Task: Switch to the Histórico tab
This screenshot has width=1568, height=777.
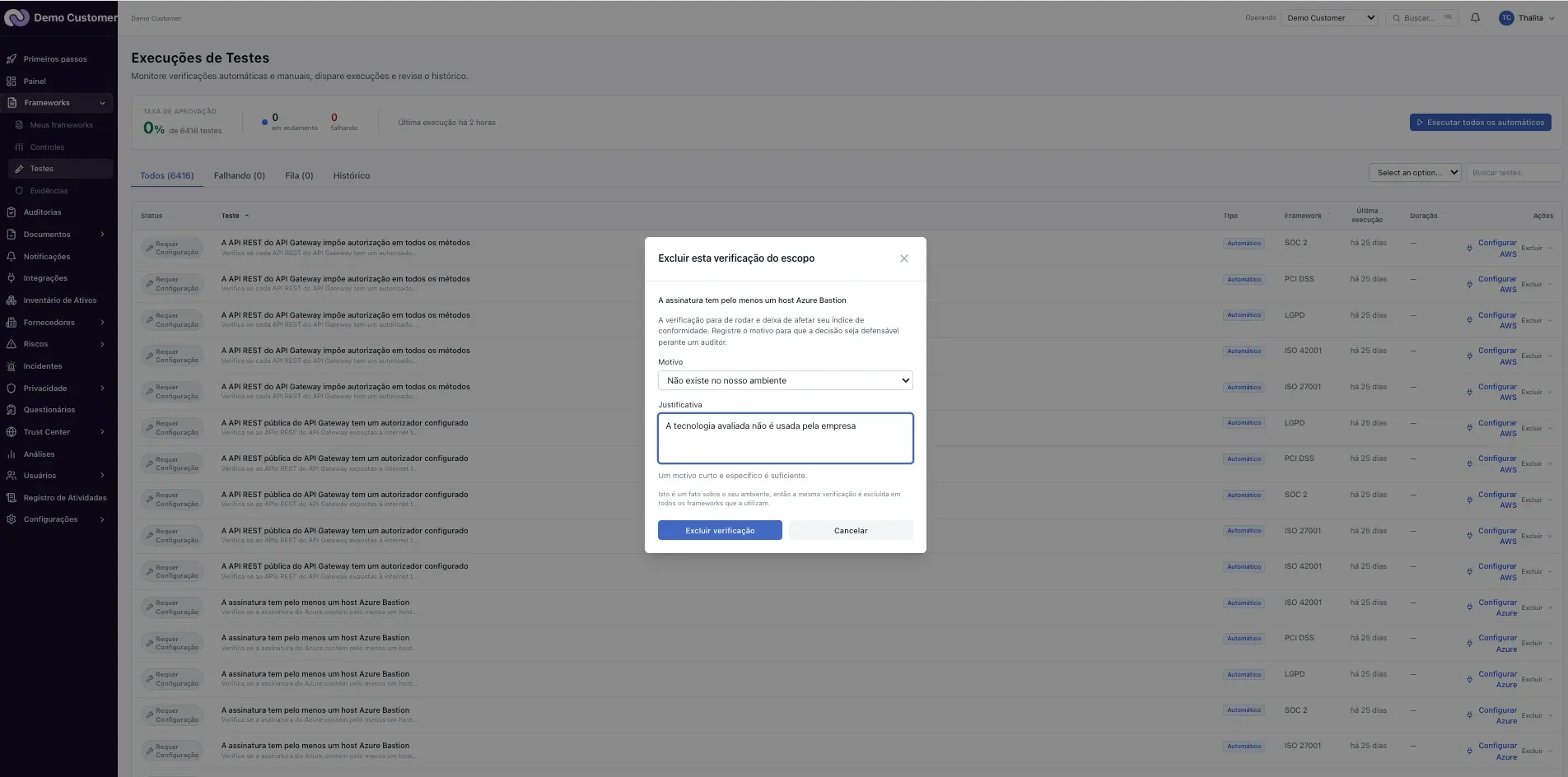Action: [x=352, y=175]
